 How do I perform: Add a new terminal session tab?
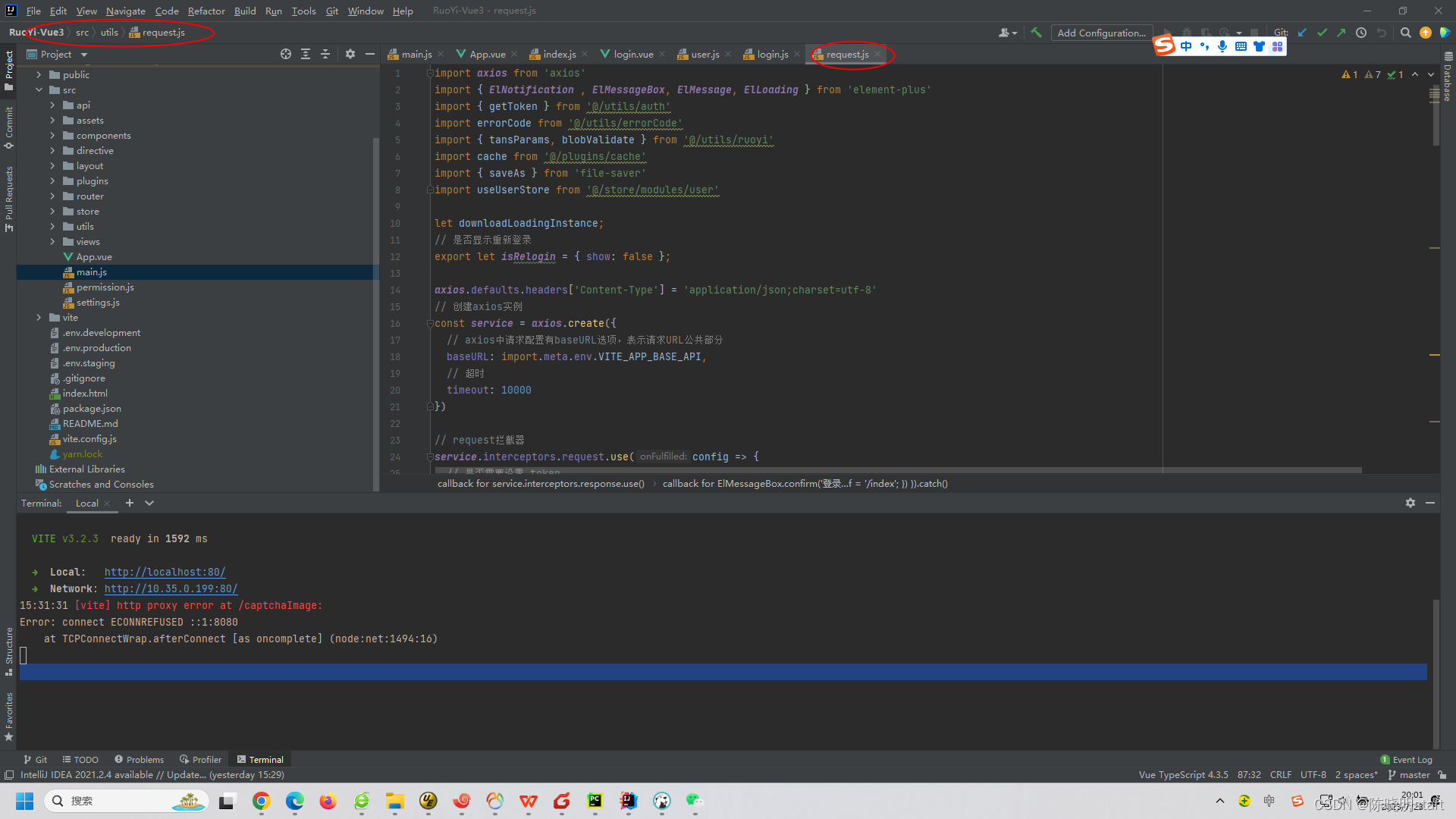tap(130, 503)
